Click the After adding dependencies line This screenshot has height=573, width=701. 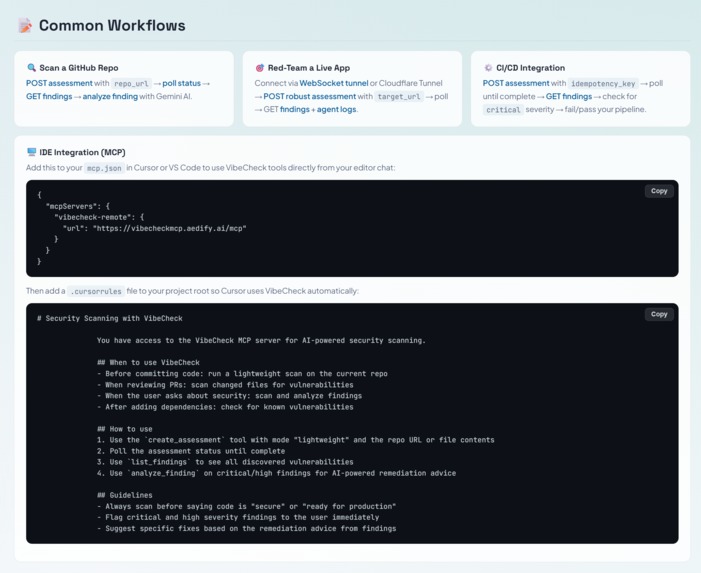tap(225, 407)
